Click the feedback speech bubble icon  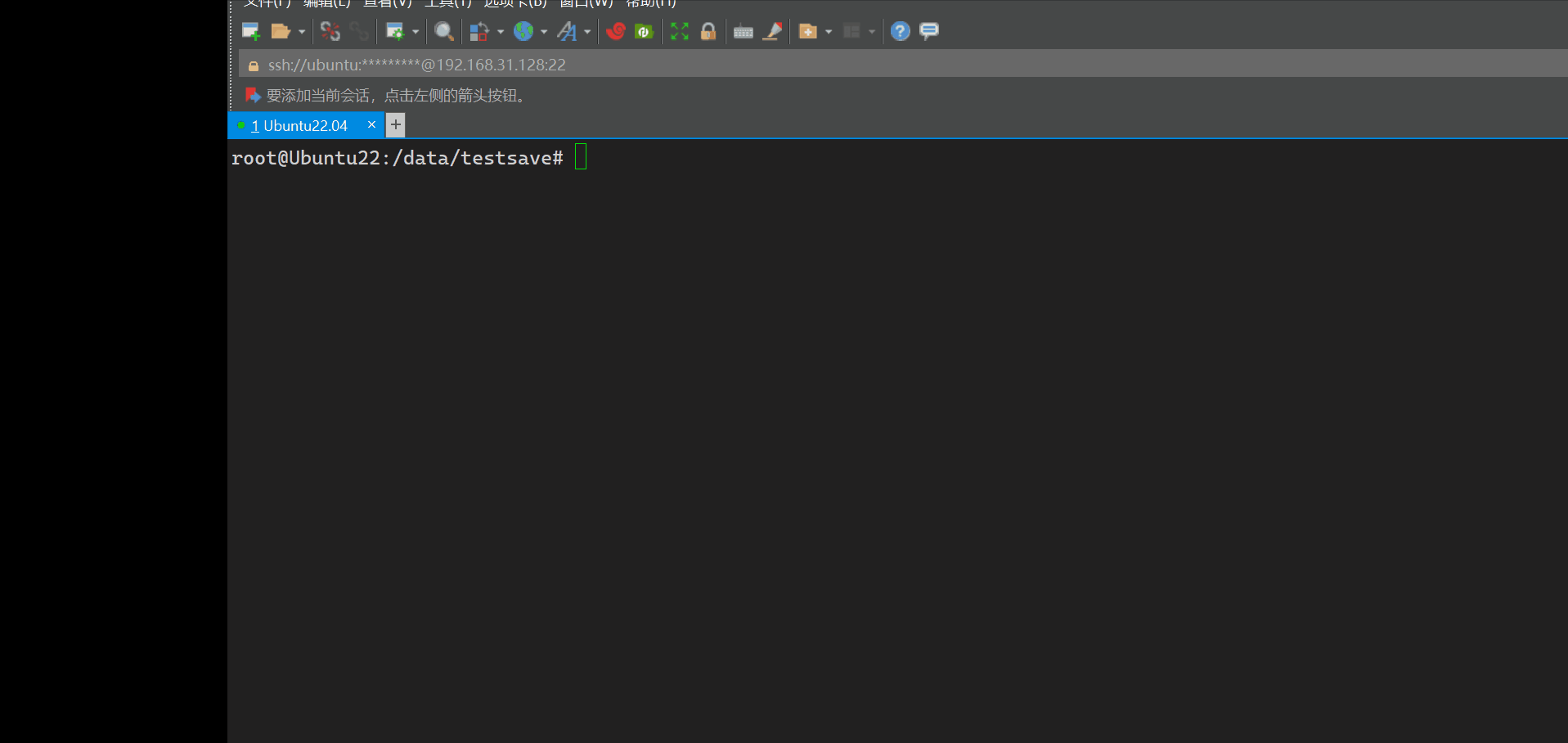coord(929,32)
